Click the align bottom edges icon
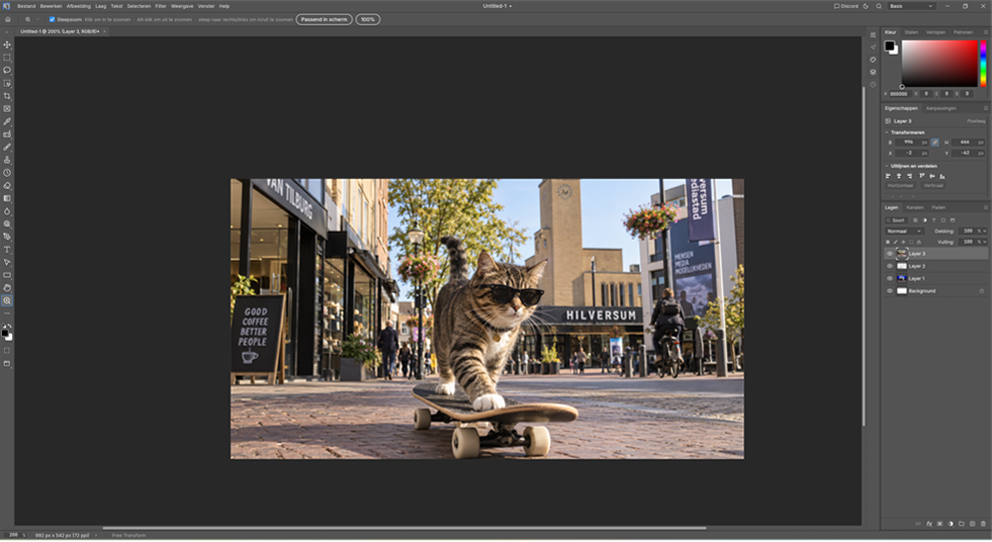992x542 pixels. [942, 176]
